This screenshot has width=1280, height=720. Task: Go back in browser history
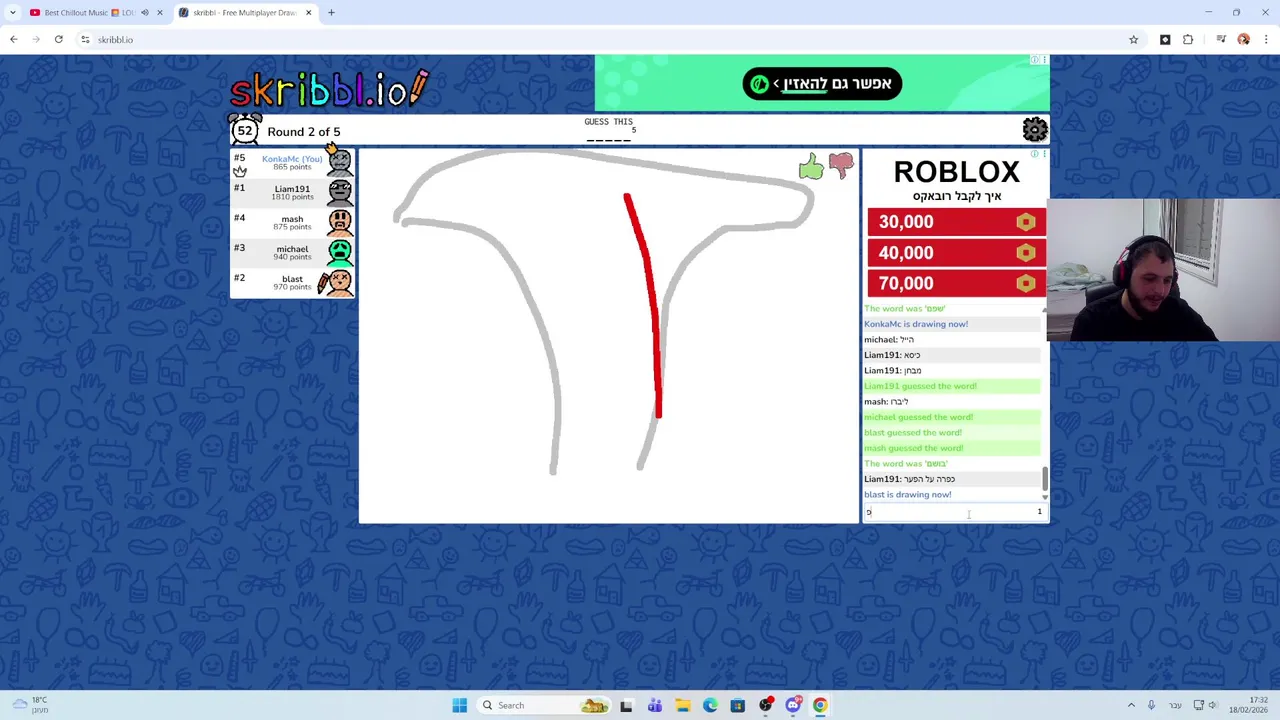pos(14,39)
